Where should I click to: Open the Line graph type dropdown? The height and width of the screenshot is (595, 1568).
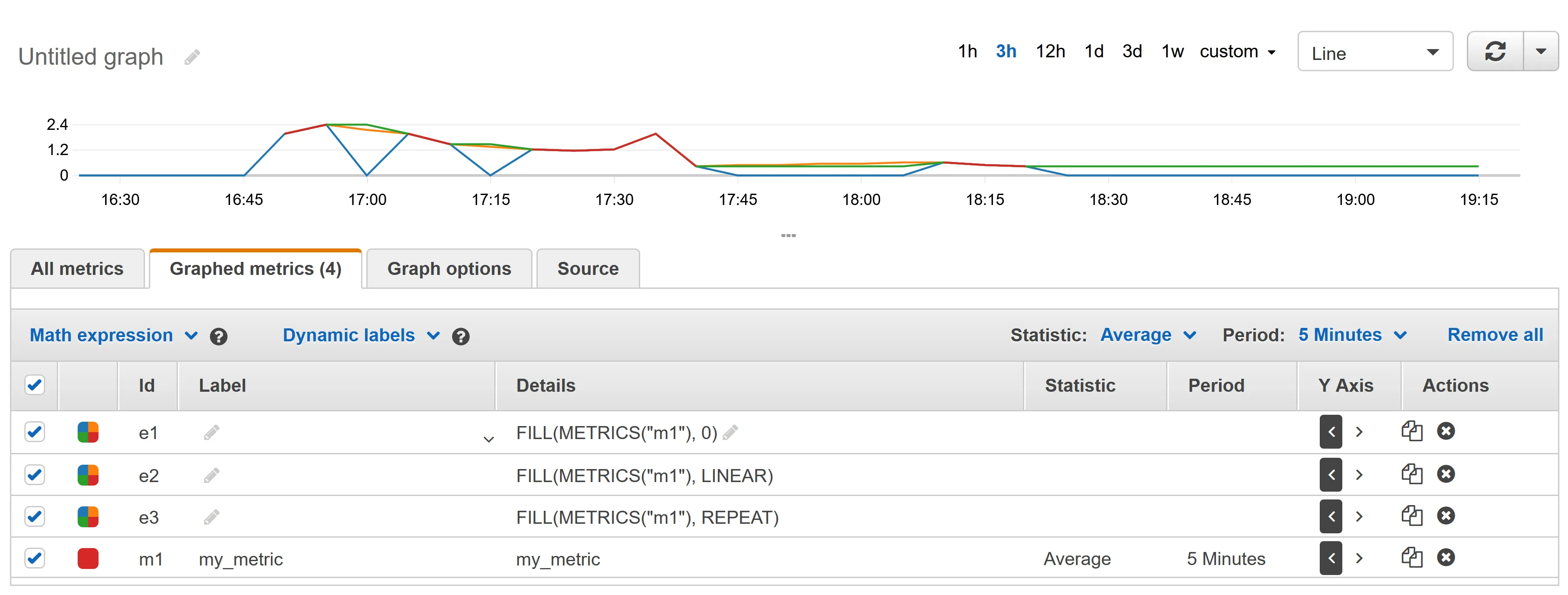pyautogui.click(x=1375, y=52)
